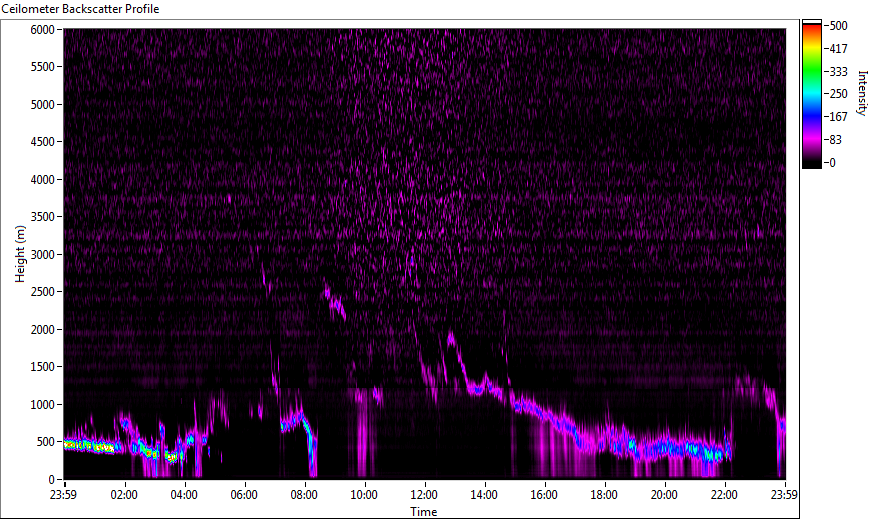Click the 'Intensity' color scale label
Viewport: 872px width, 519px height.
tap(862, 92)
